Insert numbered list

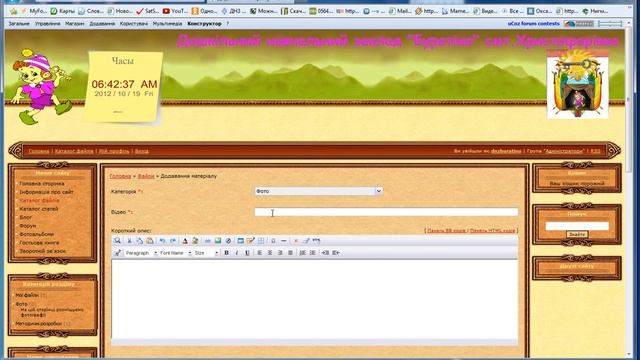pos(302,253)
